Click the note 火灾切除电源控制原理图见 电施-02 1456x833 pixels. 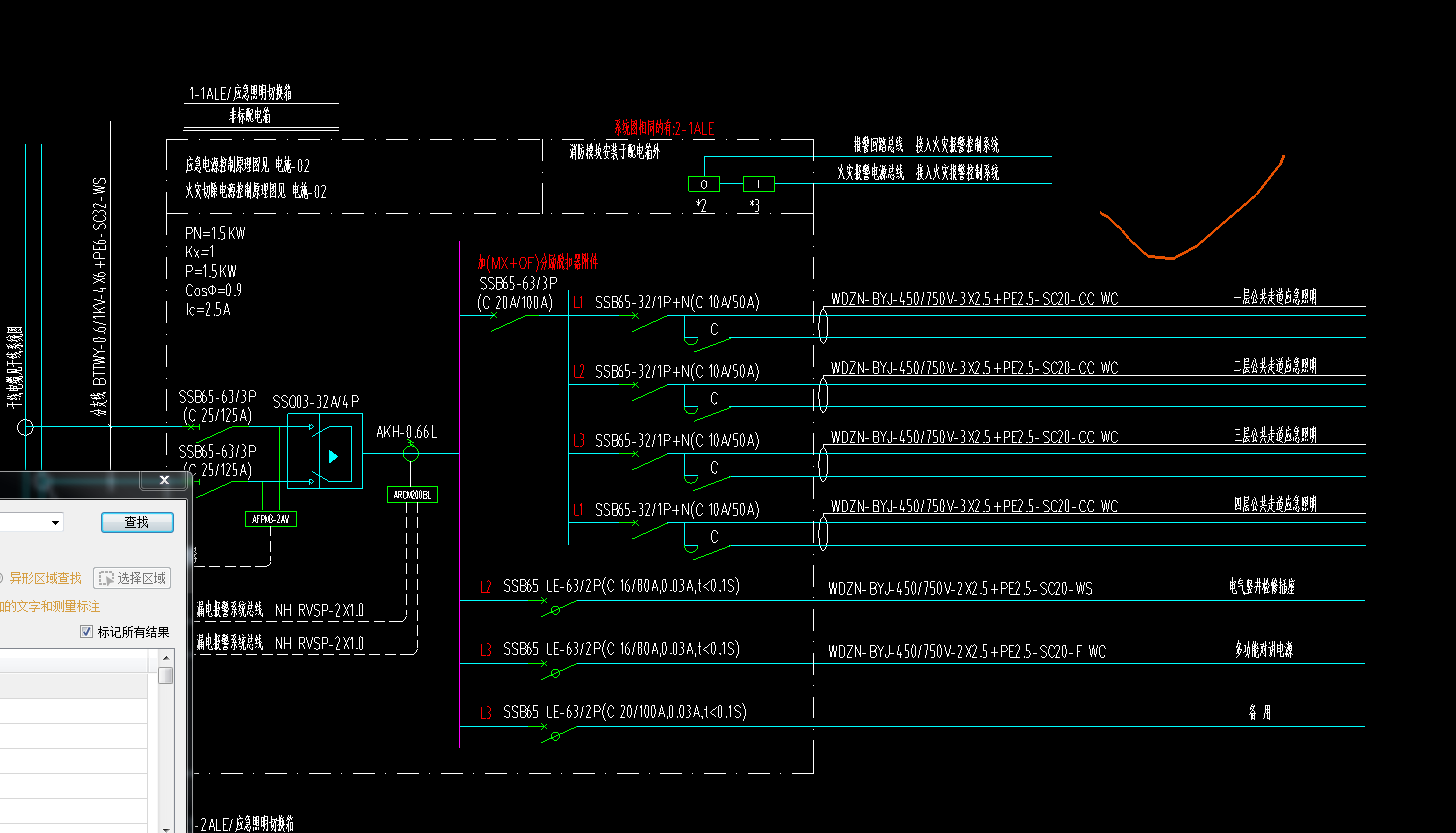(x=256, y=191)
